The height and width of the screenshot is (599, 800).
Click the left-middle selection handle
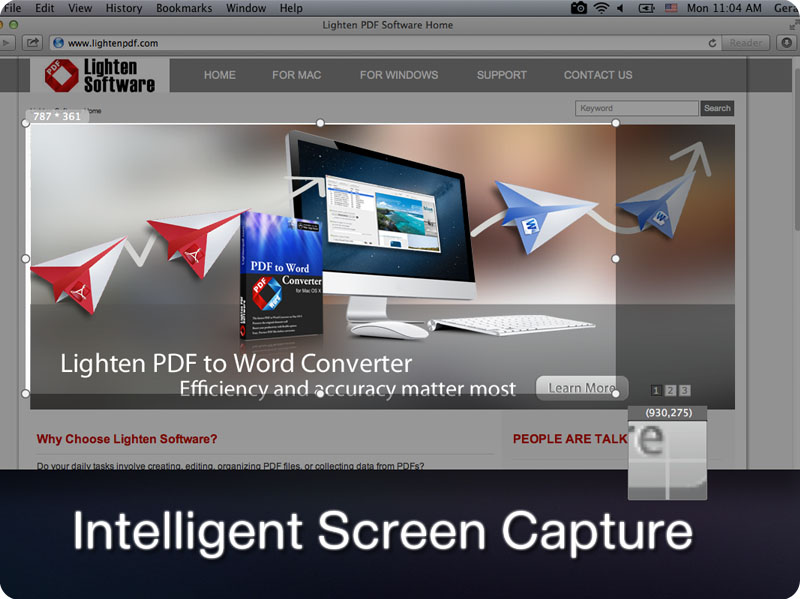coord(26,259)
